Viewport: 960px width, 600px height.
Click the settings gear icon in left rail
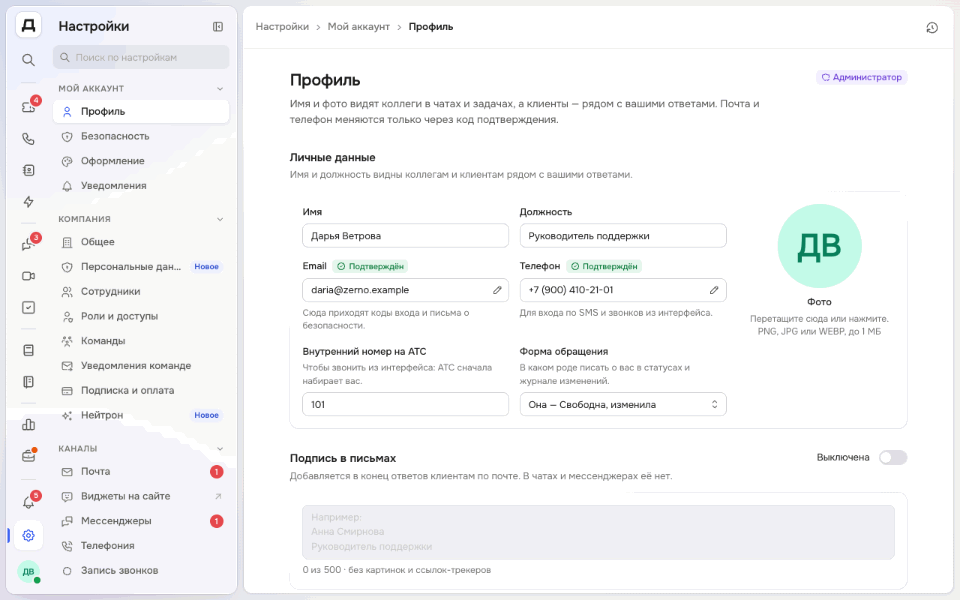click(28, 536)
